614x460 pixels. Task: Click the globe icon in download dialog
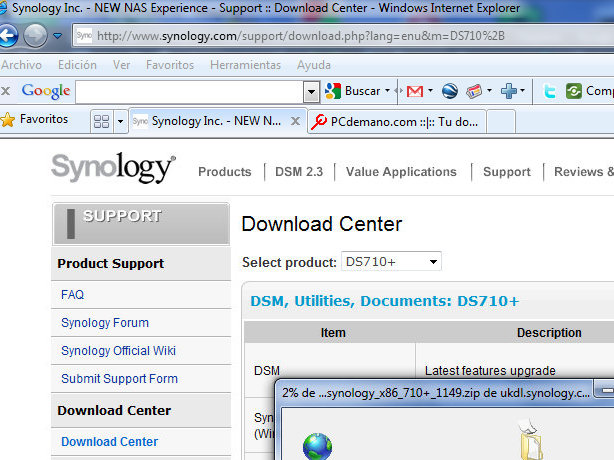click(318, 446)
